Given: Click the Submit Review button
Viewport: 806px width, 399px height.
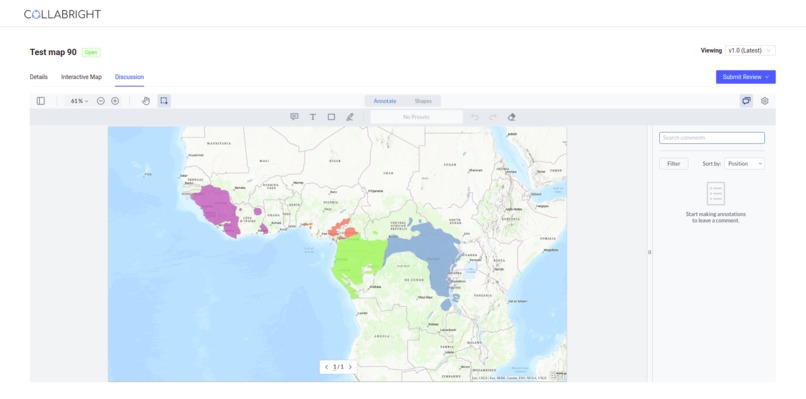Looking at the screenshot, I should click(x=745, y=77).
